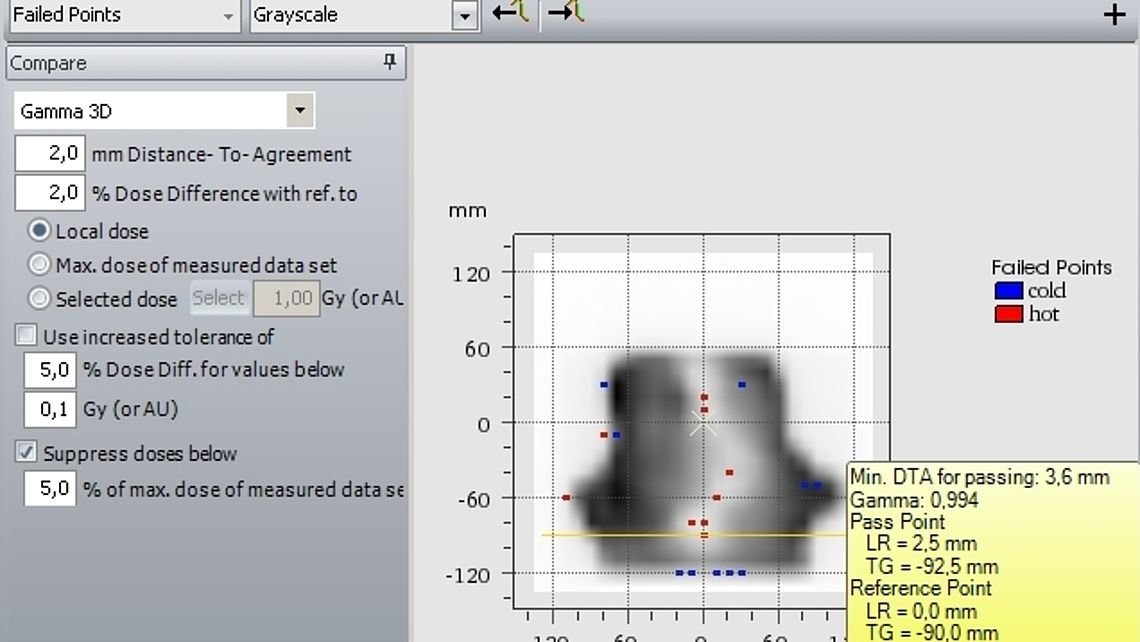Open the Failed Points display dropdown
Screen dimensions: 1140x642
228,15
